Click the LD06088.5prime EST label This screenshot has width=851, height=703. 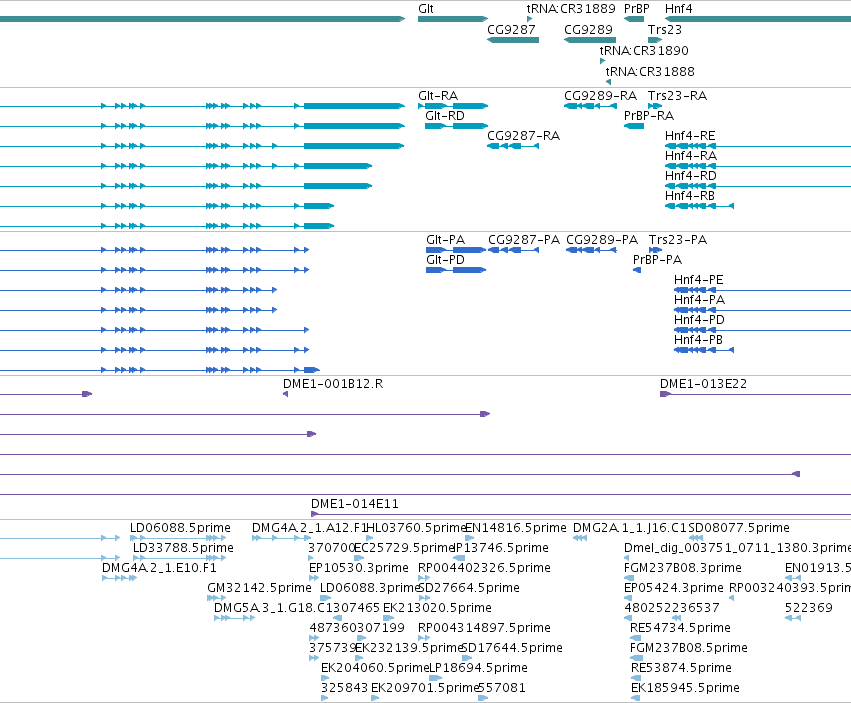click(180, 528)
